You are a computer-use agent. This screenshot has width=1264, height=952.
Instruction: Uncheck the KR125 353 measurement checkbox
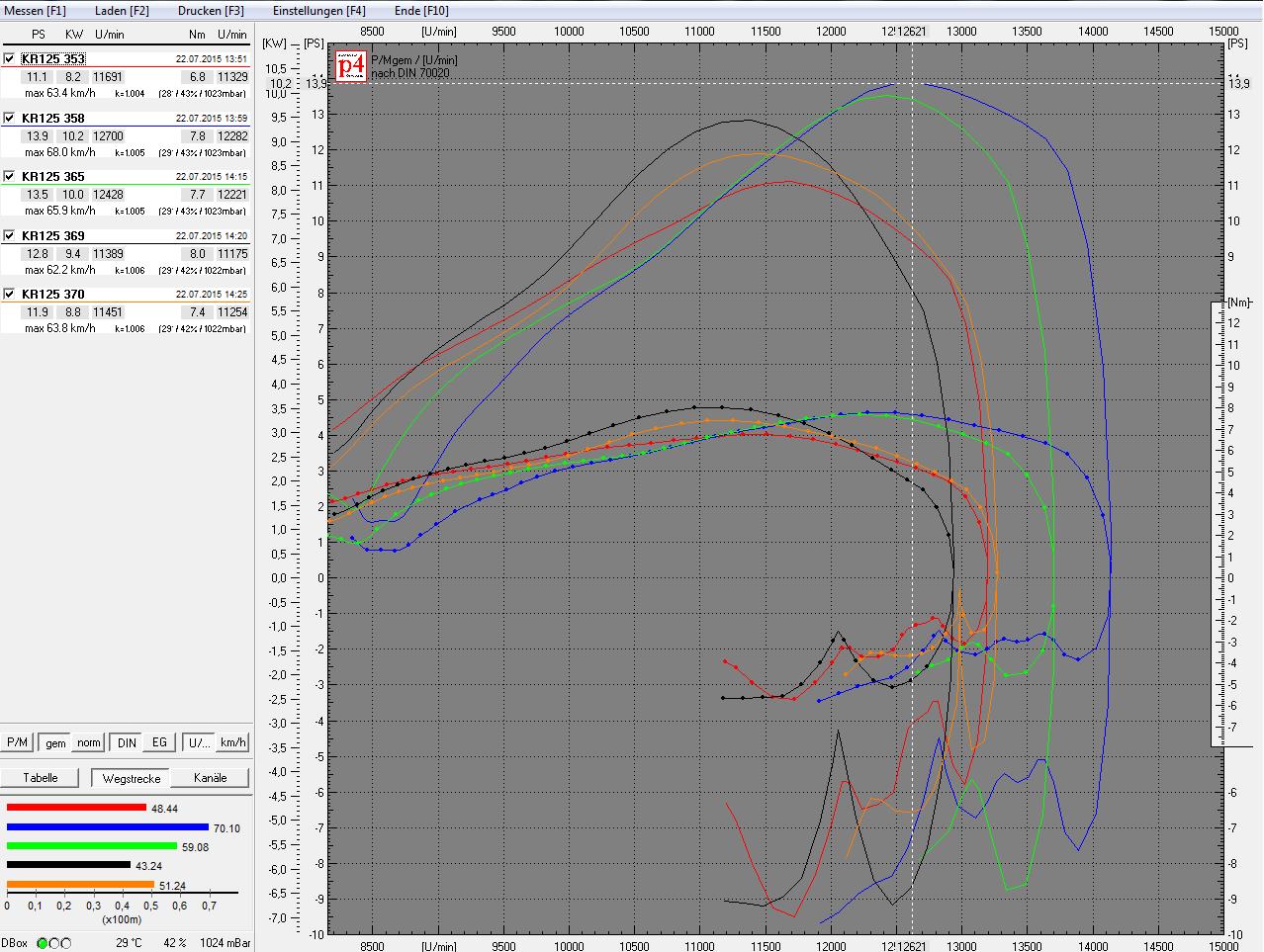pos(9,59)
